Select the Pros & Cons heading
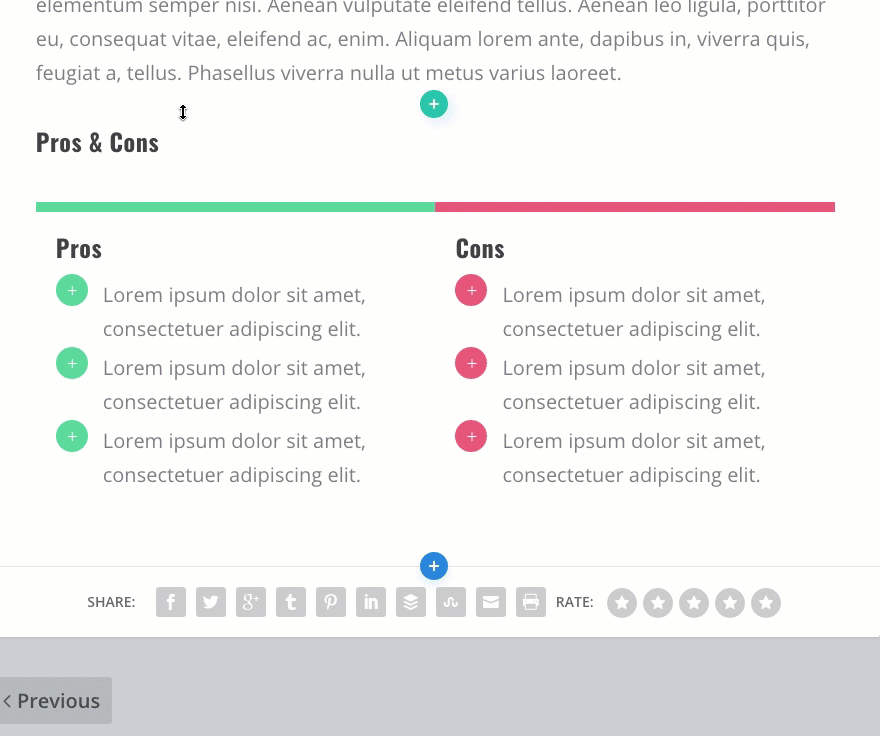The width and height of the screenshot is (880, 736). (x=97, y=142)
